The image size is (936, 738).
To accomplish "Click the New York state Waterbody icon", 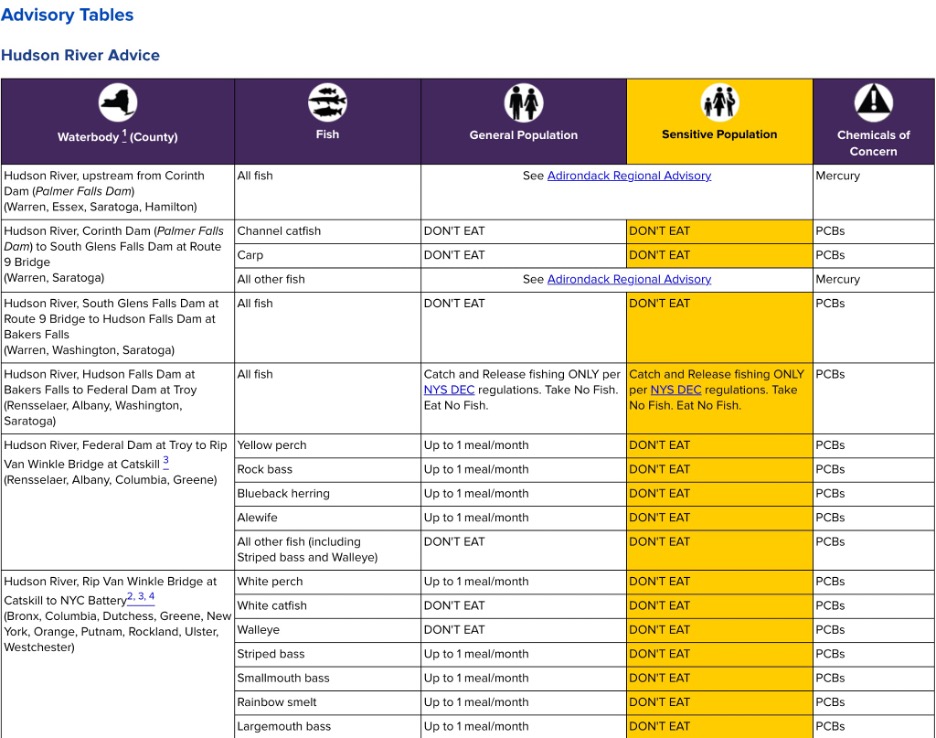I will 118,103.
